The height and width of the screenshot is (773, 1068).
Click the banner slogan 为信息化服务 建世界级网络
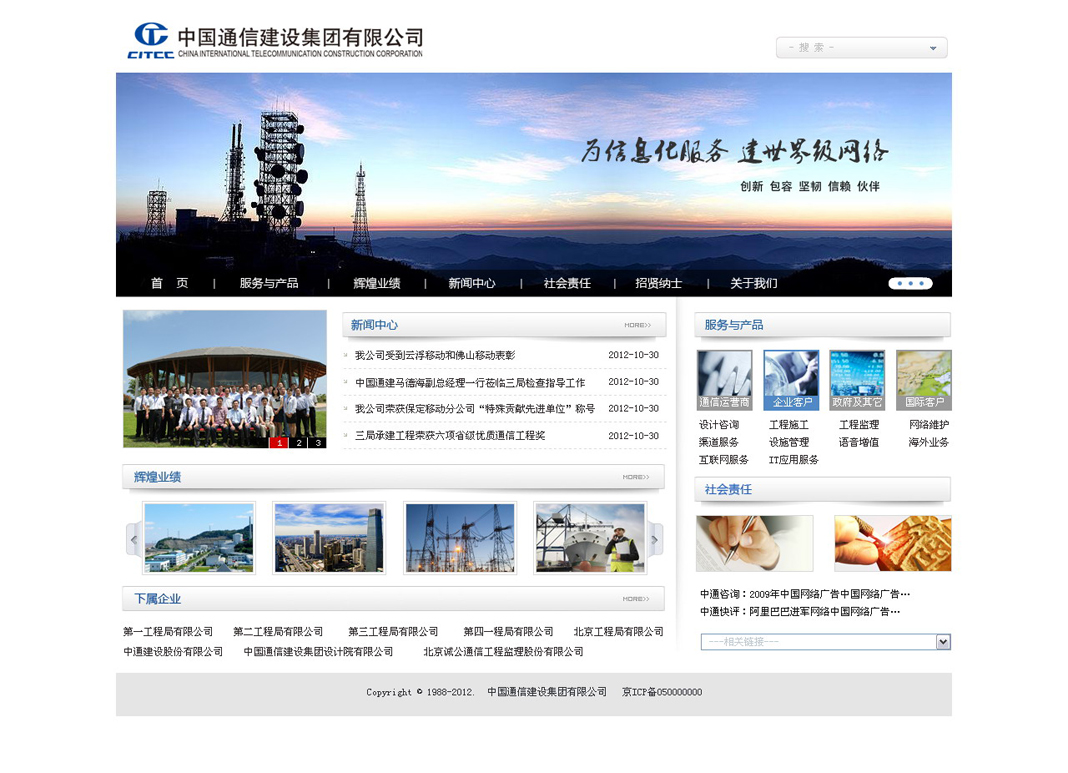pos(734,151)
